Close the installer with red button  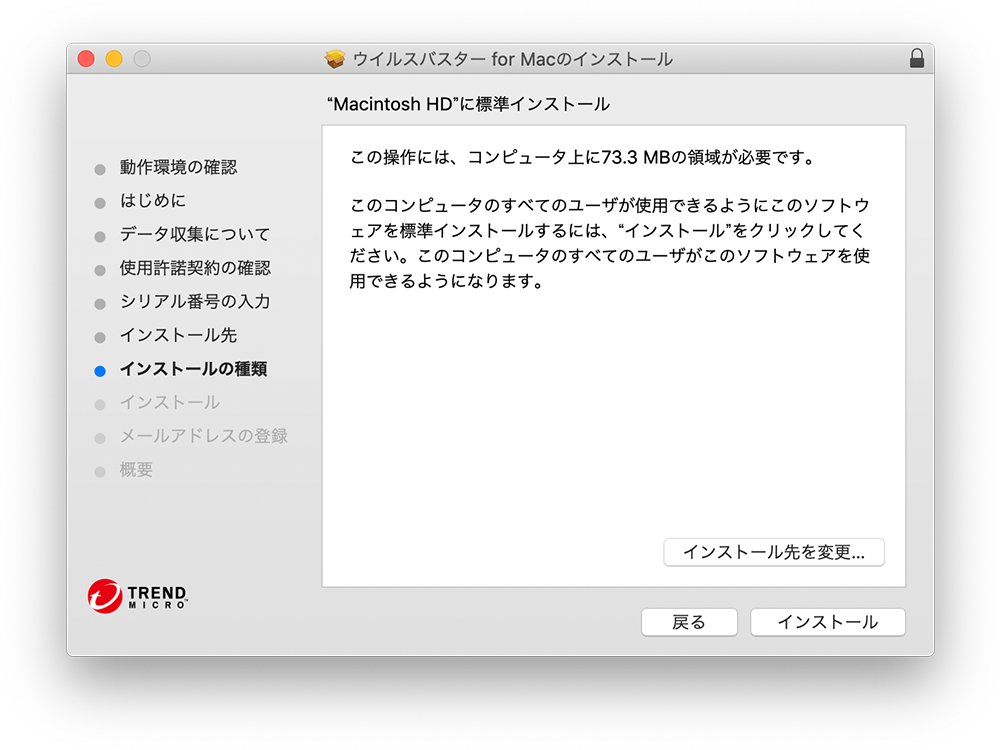tap(86, 59)
